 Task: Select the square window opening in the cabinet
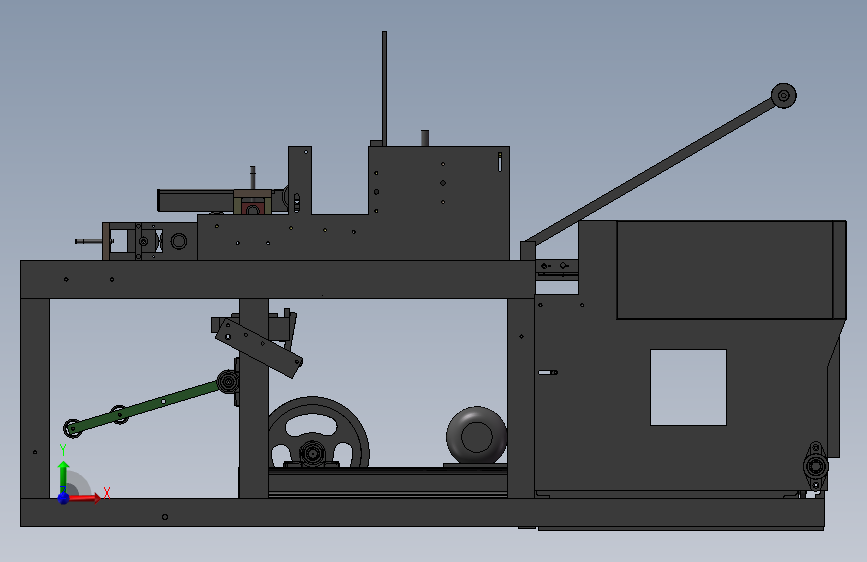click(688, 387)
